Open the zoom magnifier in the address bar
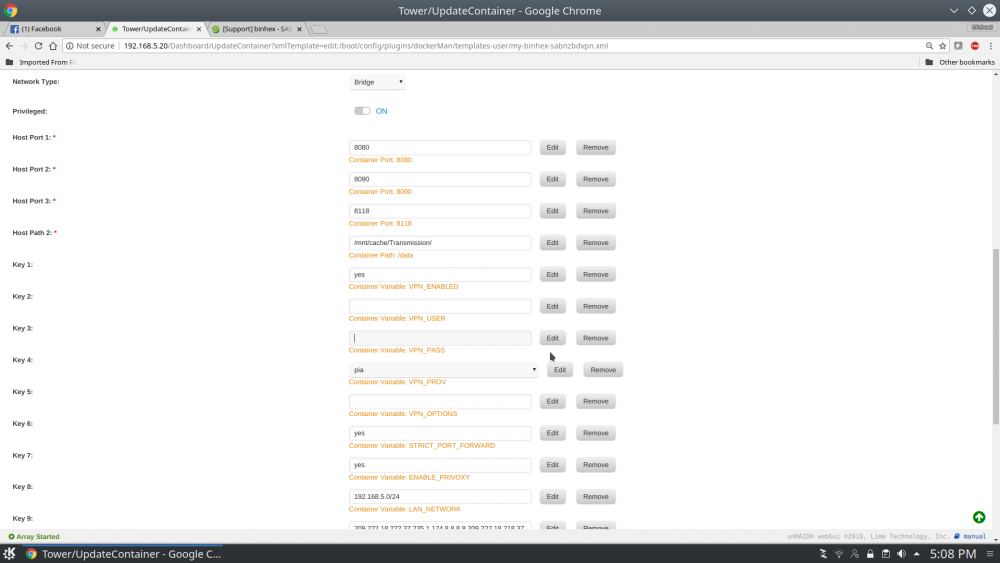 pyautogui.click(x=929, y=46)
